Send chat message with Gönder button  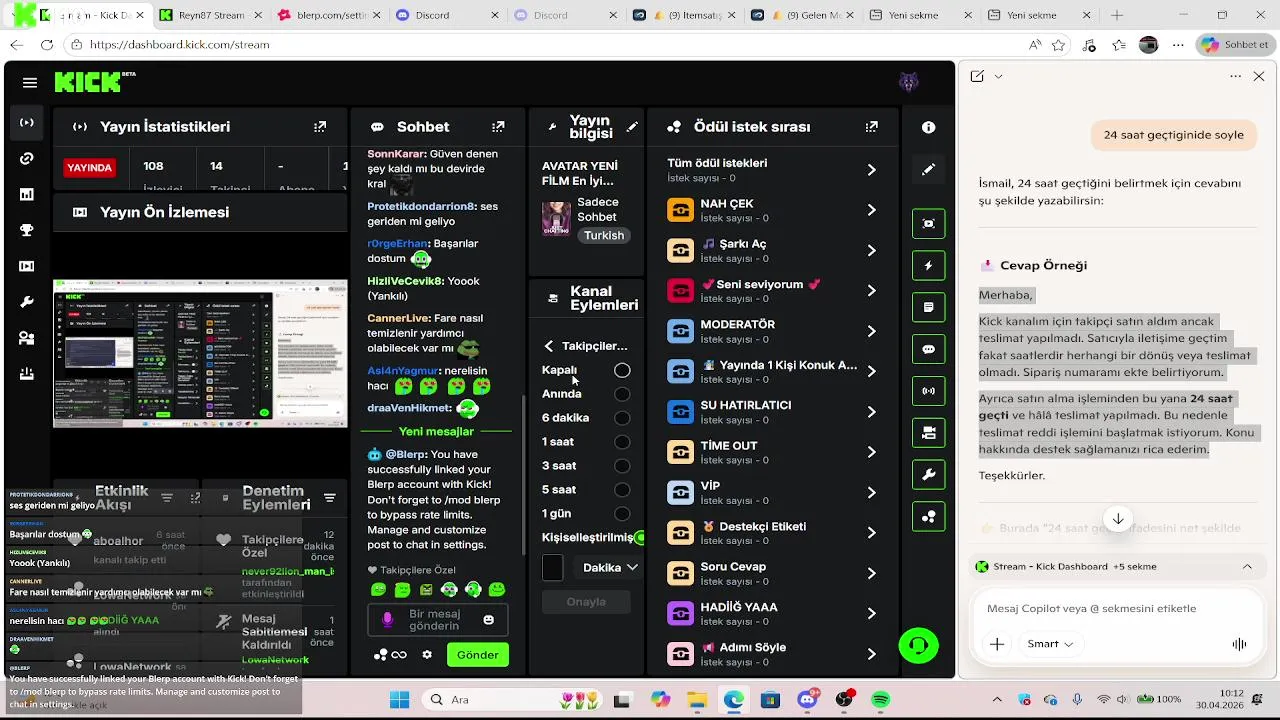pyautogui.click(x=478, y=655)
